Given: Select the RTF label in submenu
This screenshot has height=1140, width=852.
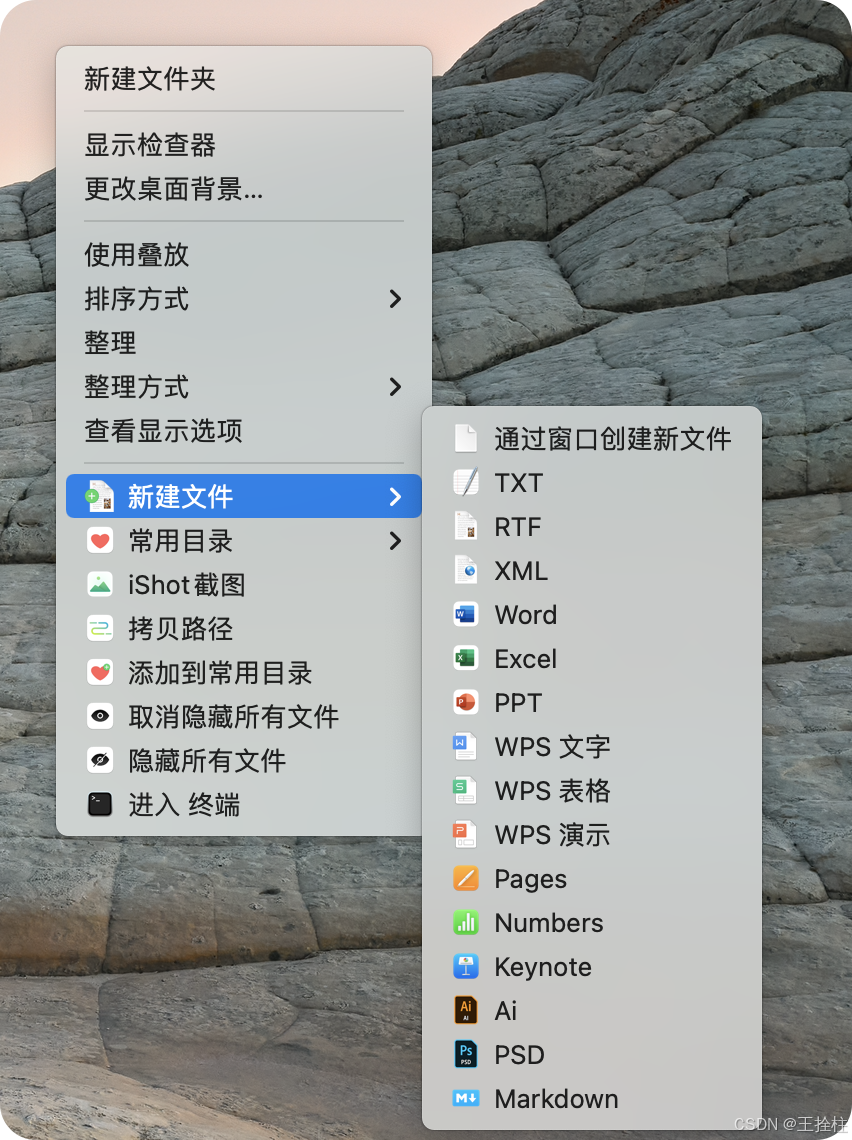Looking at the screenshot, I should (x=518, y=526).
